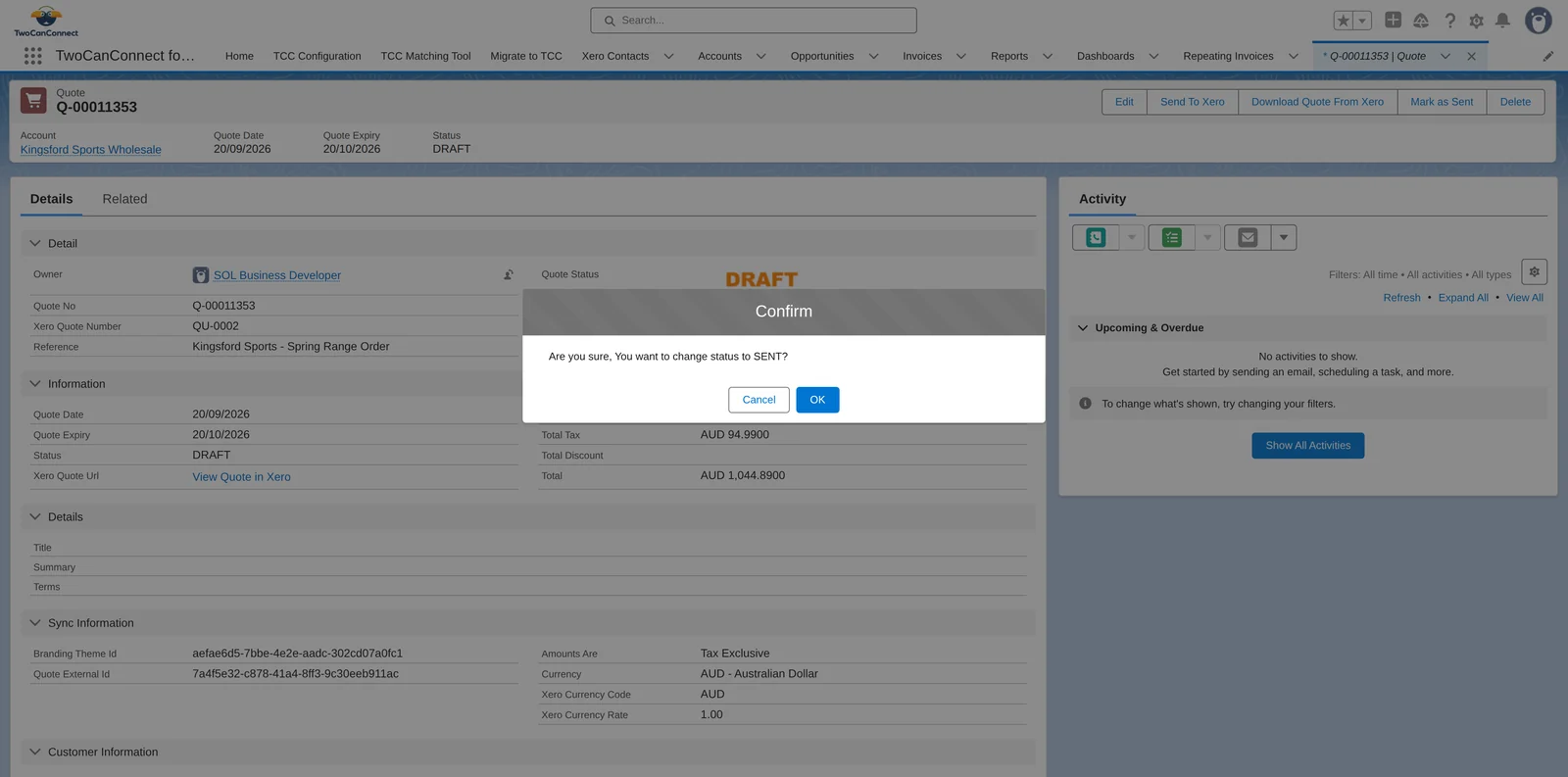Open the favorites list dropdown arrow
This screenshot has width=1568, height=777.
pyautogui.click(x=1362, y=21)
